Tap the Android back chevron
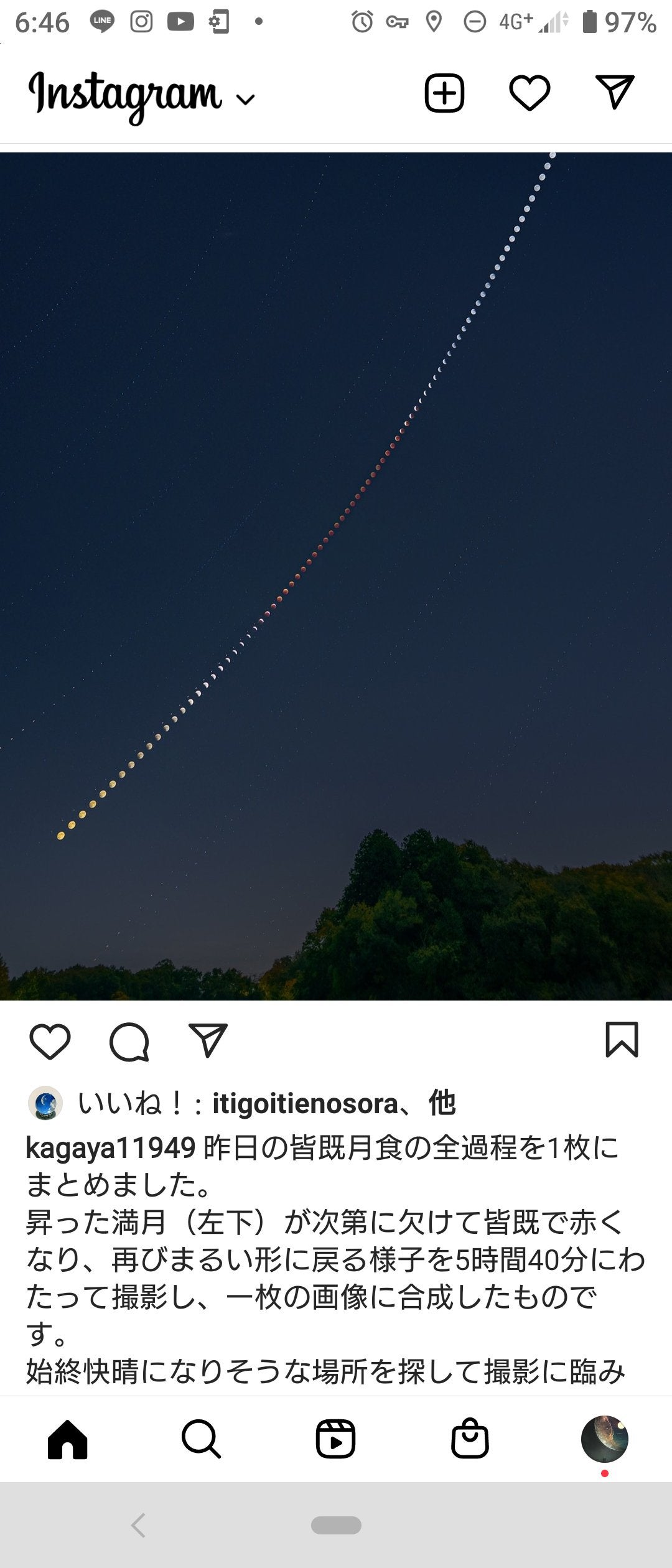The image size is (672, 1568). pyautogui.click(x=138, y=1525)
